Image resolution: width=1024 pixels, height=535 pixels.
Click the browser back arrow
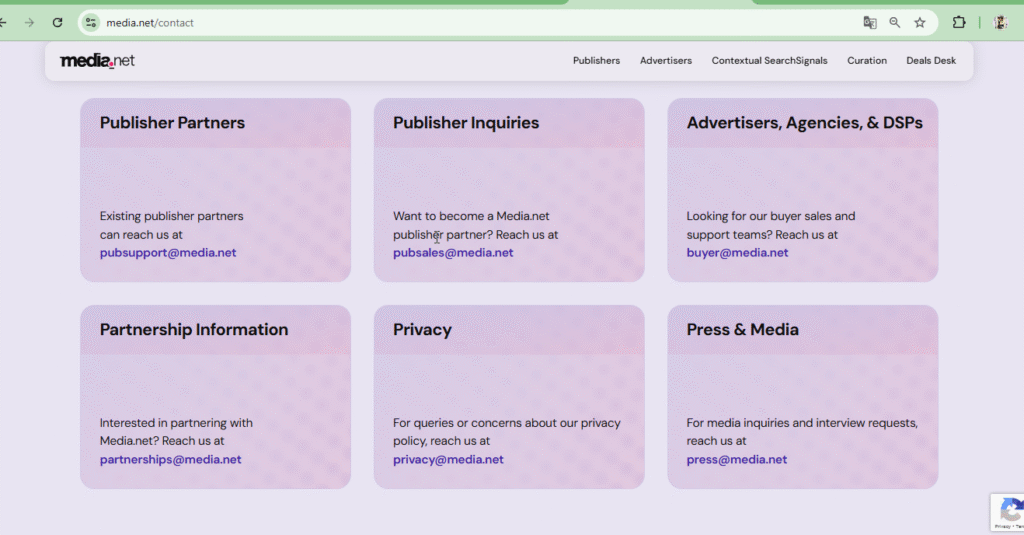tap(3, 22)
